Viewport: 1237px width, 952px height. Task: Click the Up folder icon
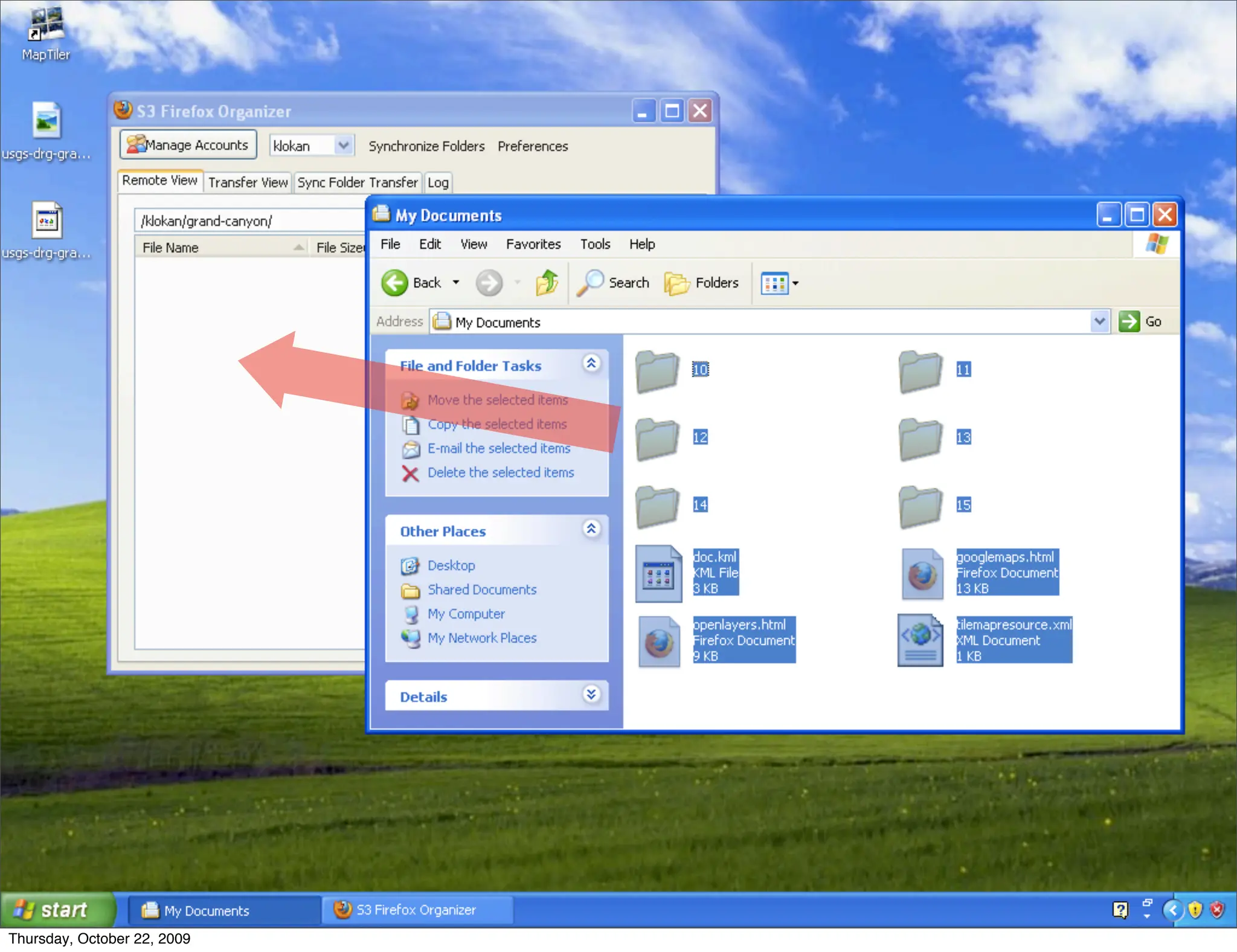coord(547,283)
